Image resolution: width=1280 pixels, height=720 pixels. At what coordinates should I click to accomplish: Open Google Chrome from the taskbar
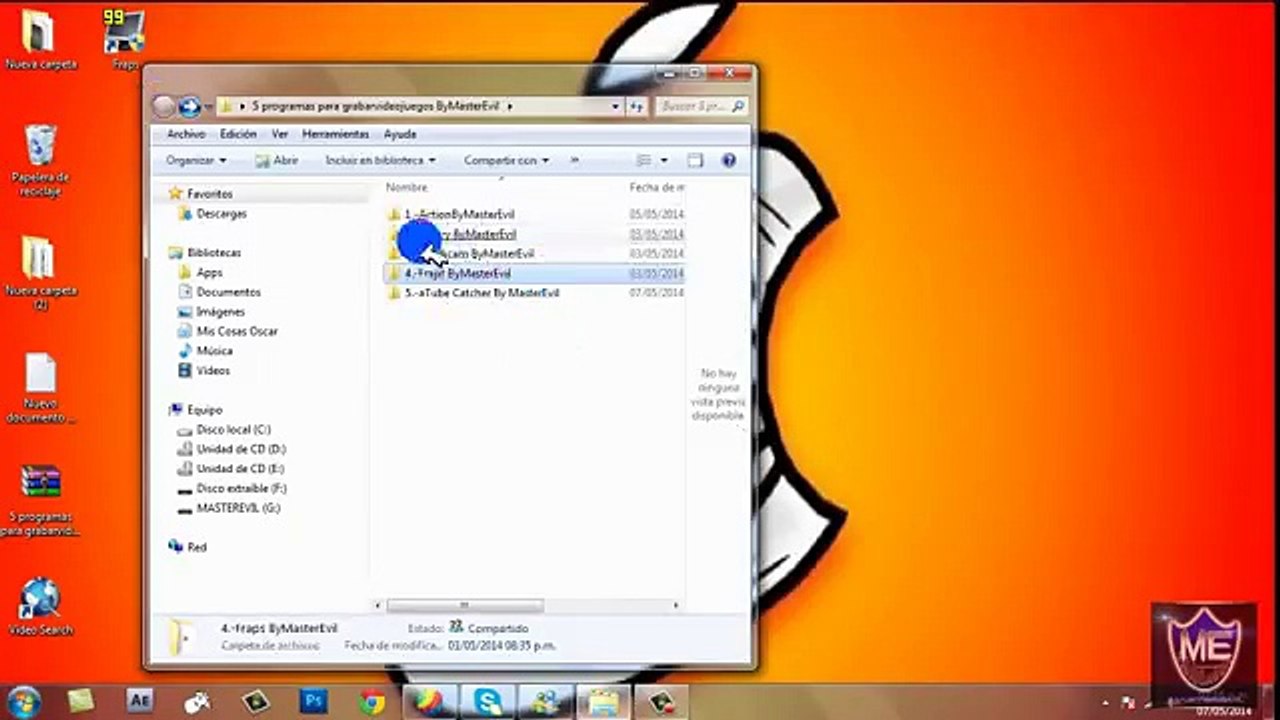point(372,702)
